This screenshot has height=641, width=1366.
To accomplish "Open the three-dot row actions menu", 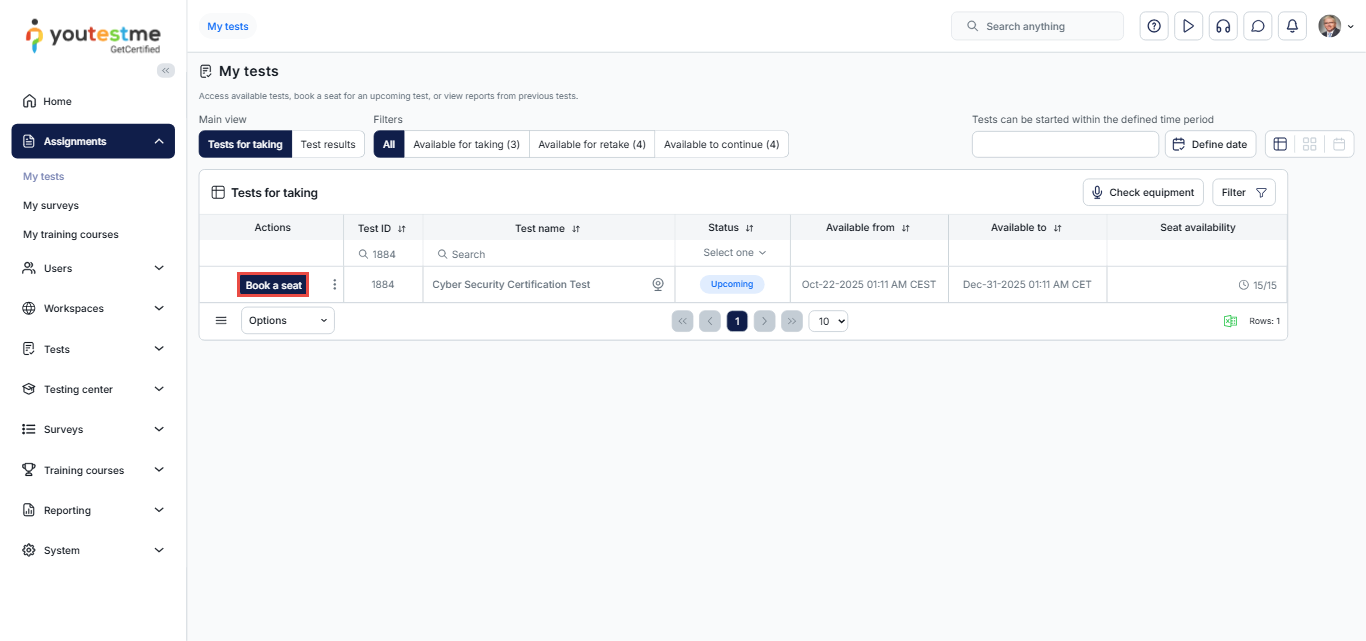I will pos(334,285).
